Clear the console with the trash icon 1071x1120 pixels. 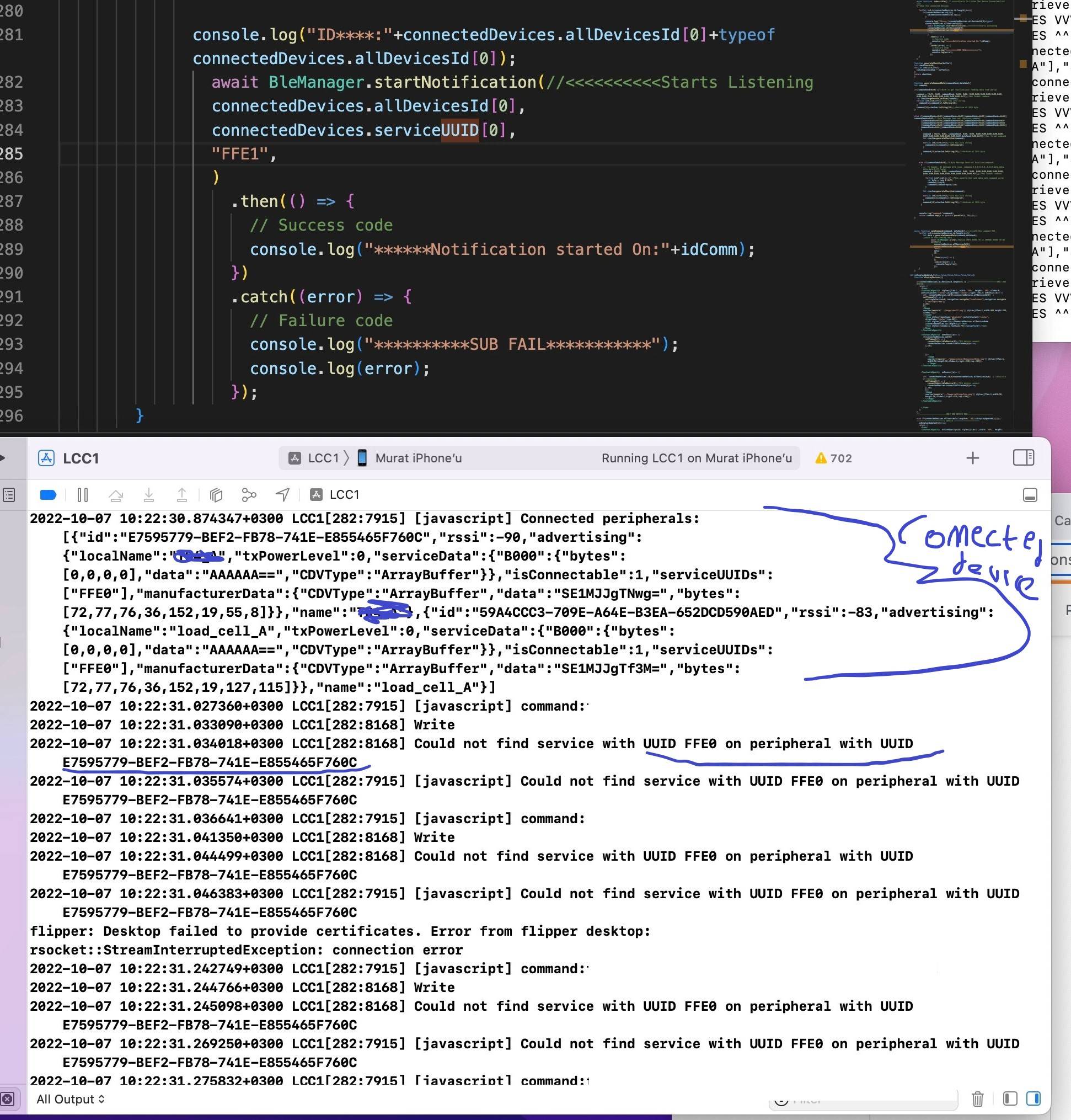[x=977, y=1098]
